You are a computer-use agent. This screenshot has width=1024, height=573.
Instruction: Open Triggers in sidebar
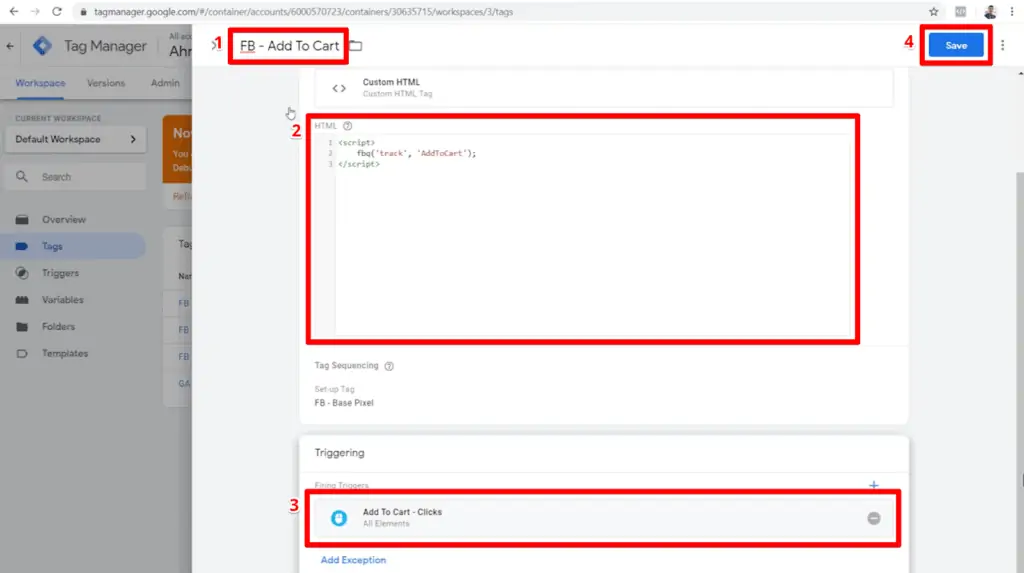[60, 273]
